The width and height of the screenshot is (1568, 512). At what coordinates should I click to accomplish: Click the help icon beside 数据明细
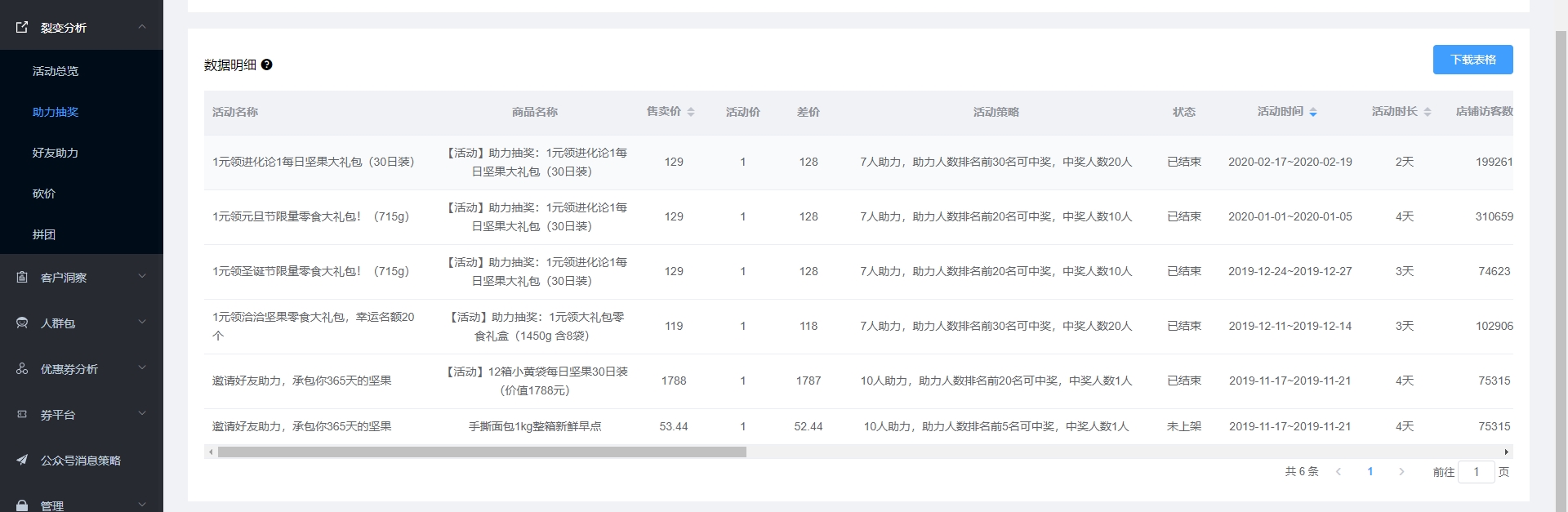[x=266, y=65]
